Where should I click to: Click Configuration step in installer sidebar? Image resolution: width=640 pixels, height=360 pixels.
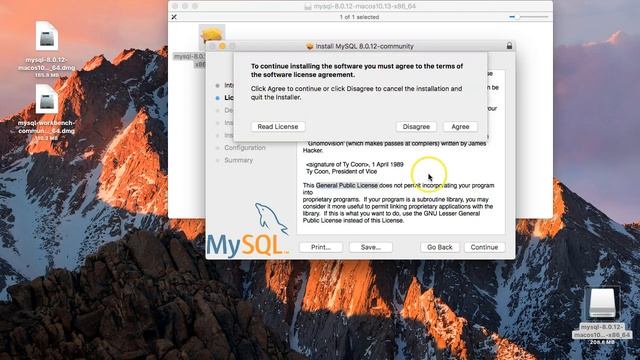tap(245, 148)
